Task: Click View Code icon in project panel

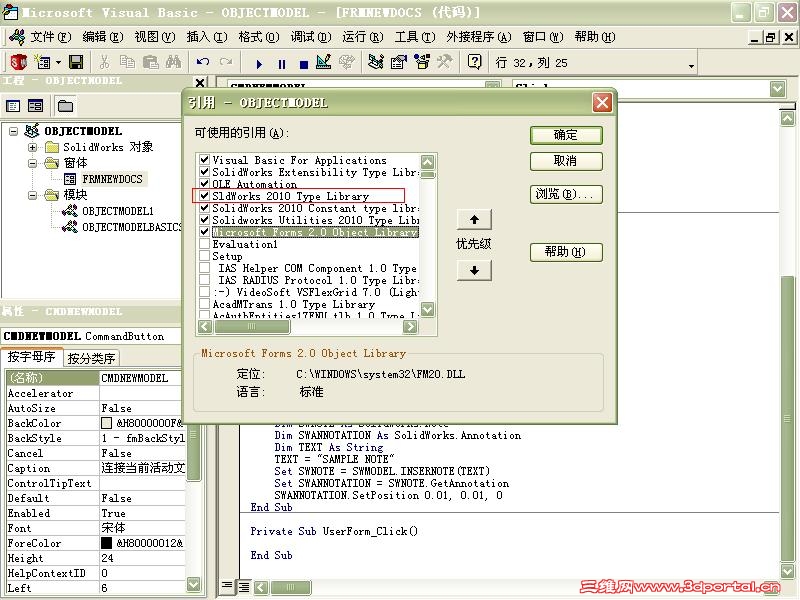Action: 13,106
